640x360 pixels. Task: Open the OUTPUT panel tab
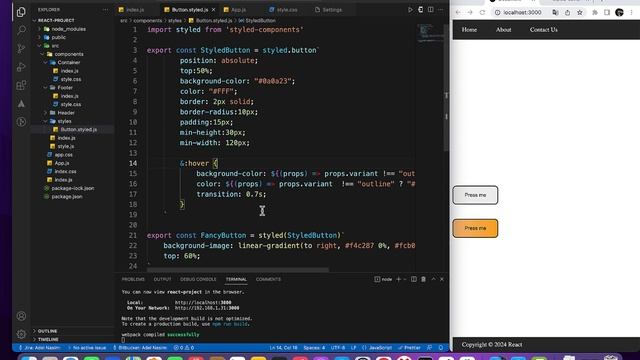pos(162,279)
